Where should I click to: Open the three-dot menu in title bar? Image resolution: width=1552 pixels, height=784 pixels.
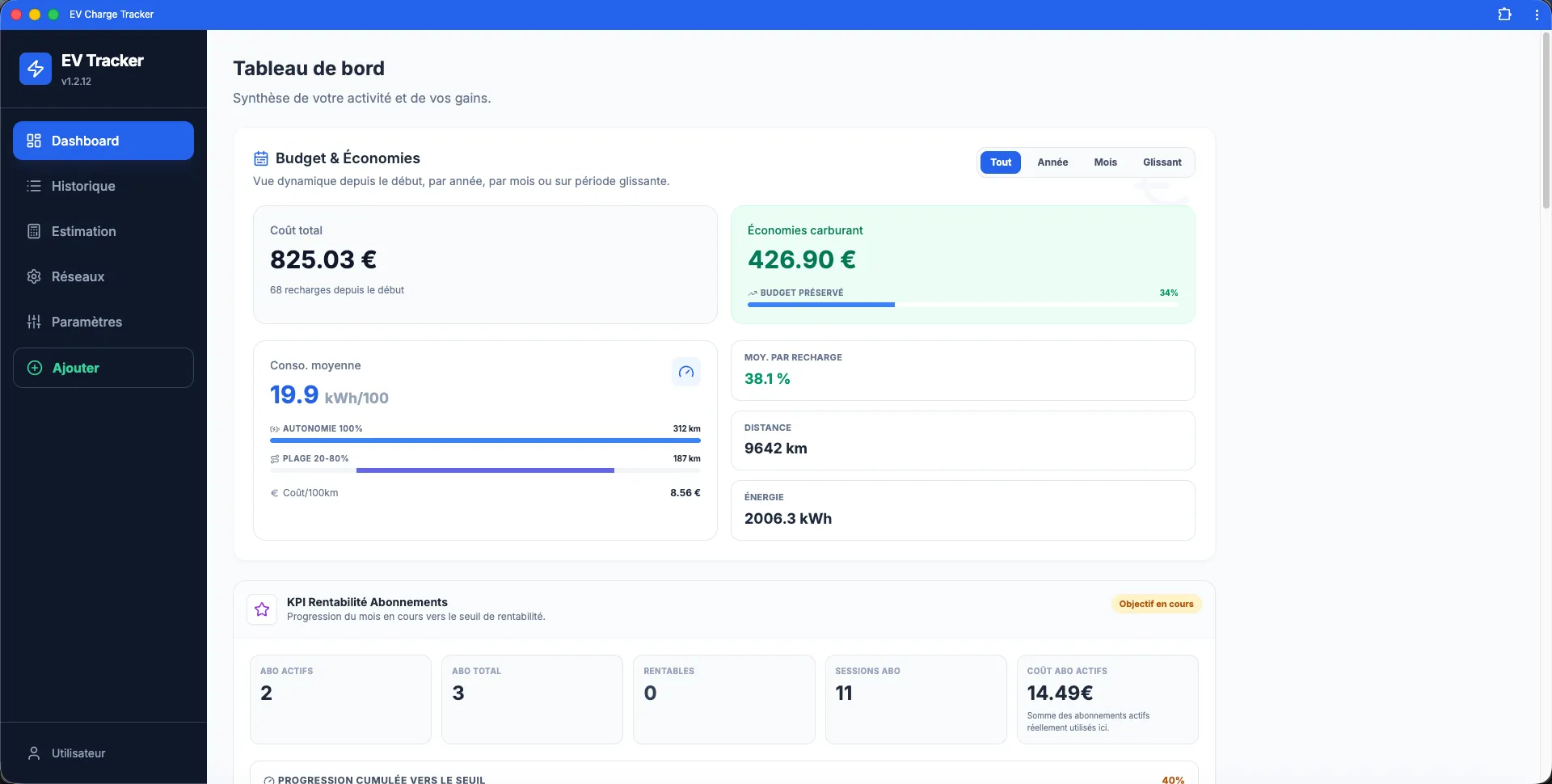coord(1537,15)
